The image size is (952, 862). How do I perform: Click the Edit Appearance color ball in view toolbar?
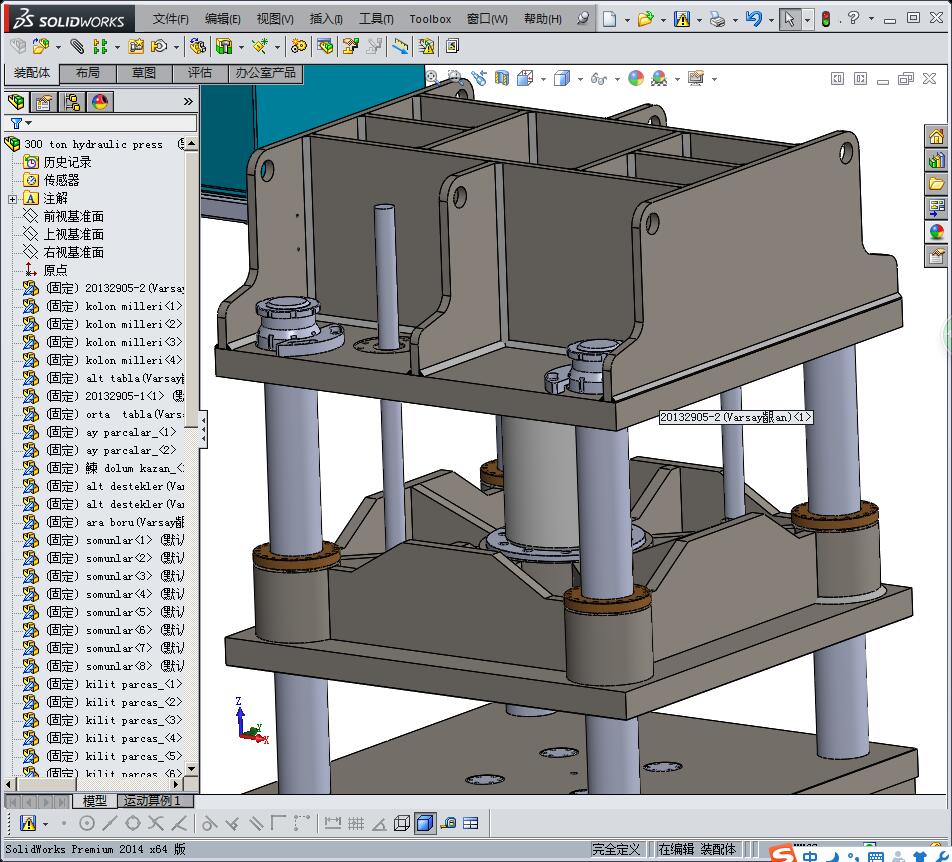(636, 78)
